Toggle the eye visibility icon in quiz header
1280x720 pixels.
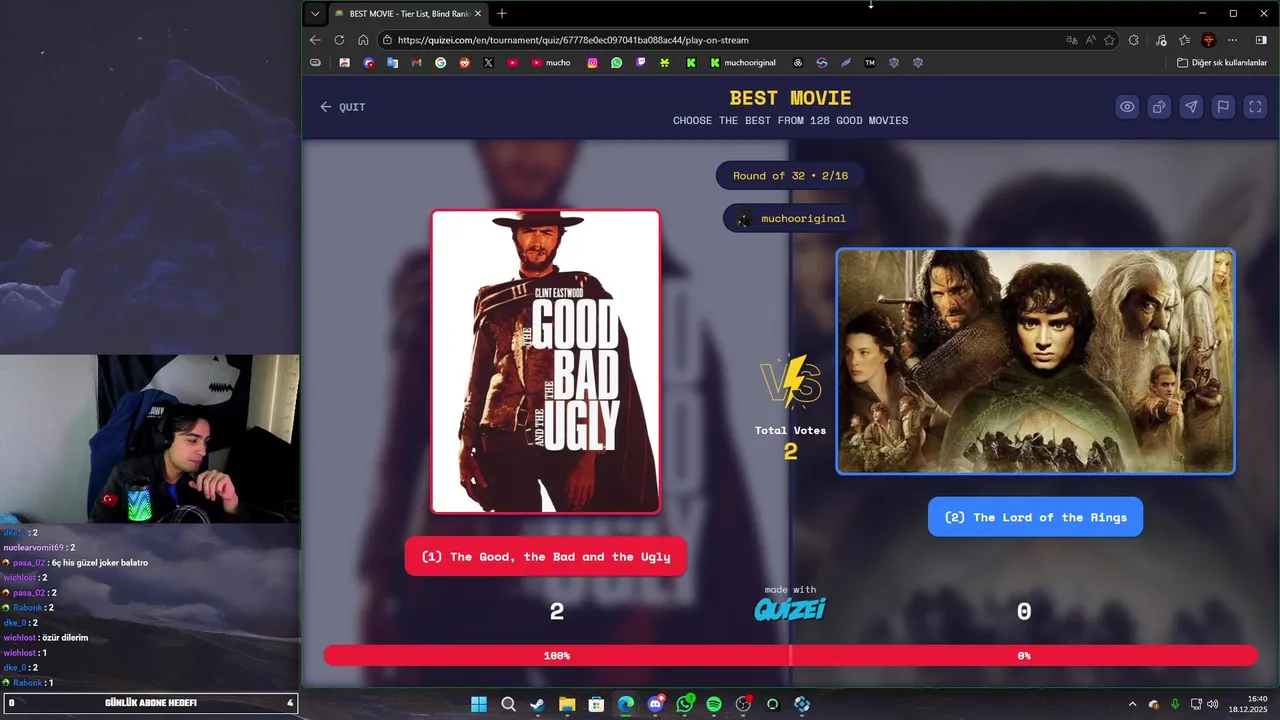click(1127, 107)
